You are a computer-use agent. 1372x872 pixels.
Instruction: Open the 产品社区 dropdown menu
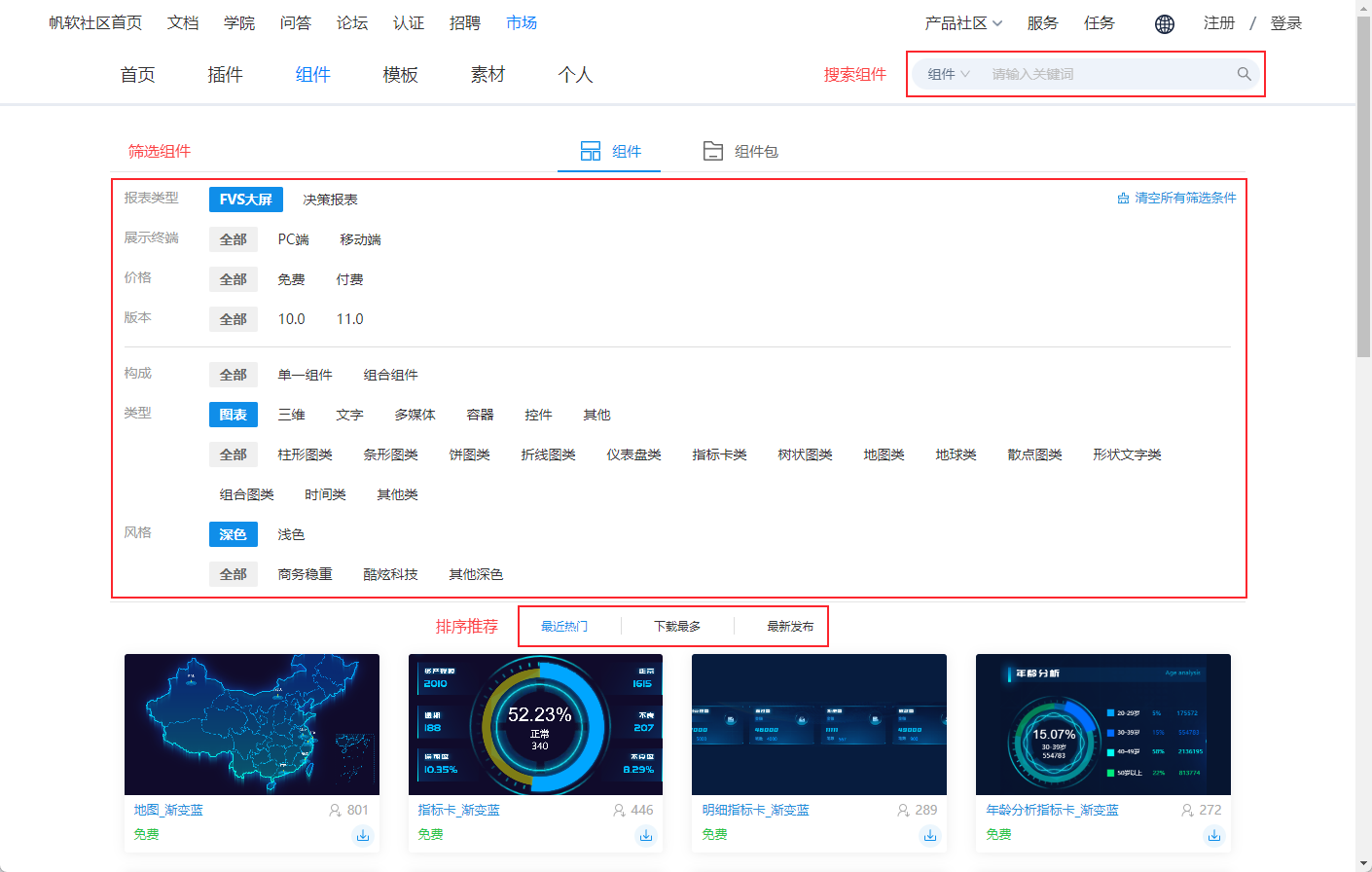963,23
